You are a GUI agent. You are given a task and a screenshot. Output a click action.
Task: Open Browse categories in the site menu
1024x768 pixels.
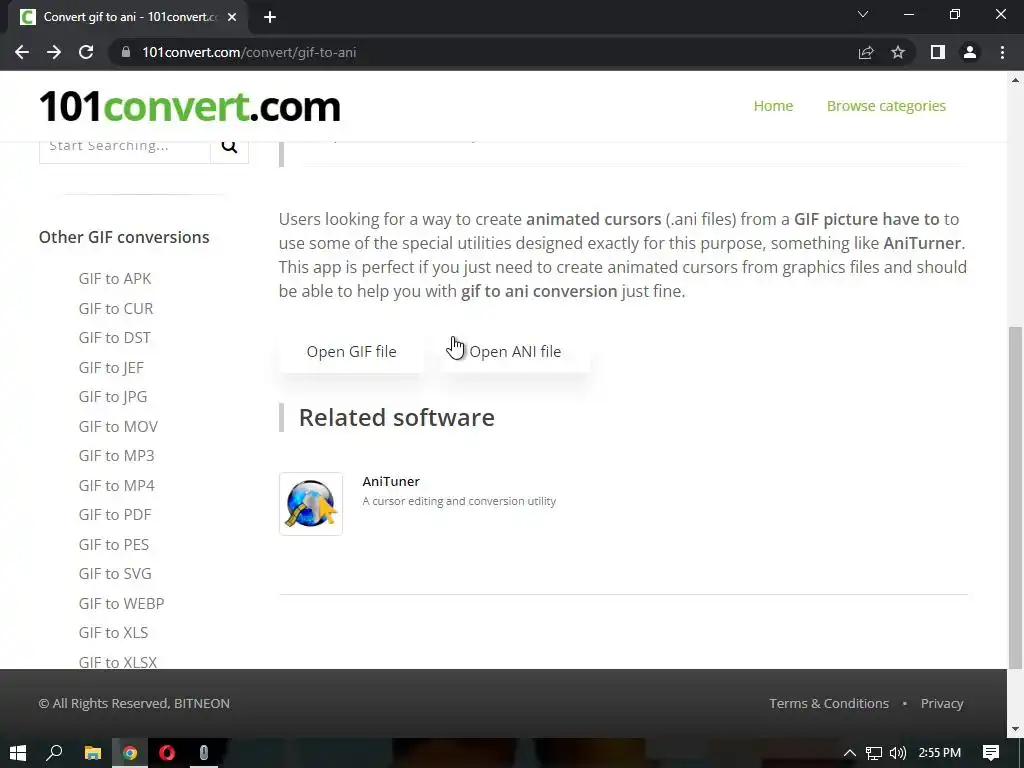886,106
